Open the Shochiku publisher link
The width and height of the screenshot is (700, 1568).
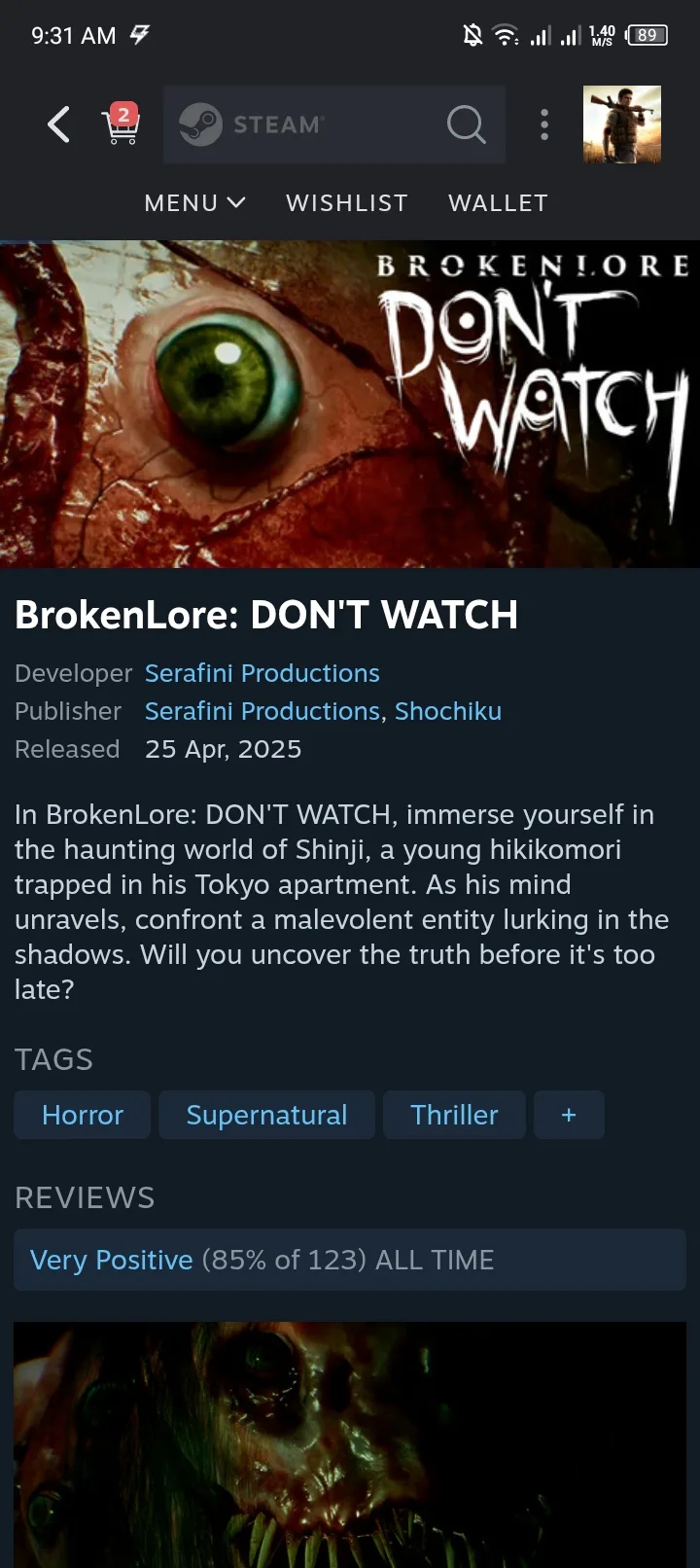coord(448,711)
